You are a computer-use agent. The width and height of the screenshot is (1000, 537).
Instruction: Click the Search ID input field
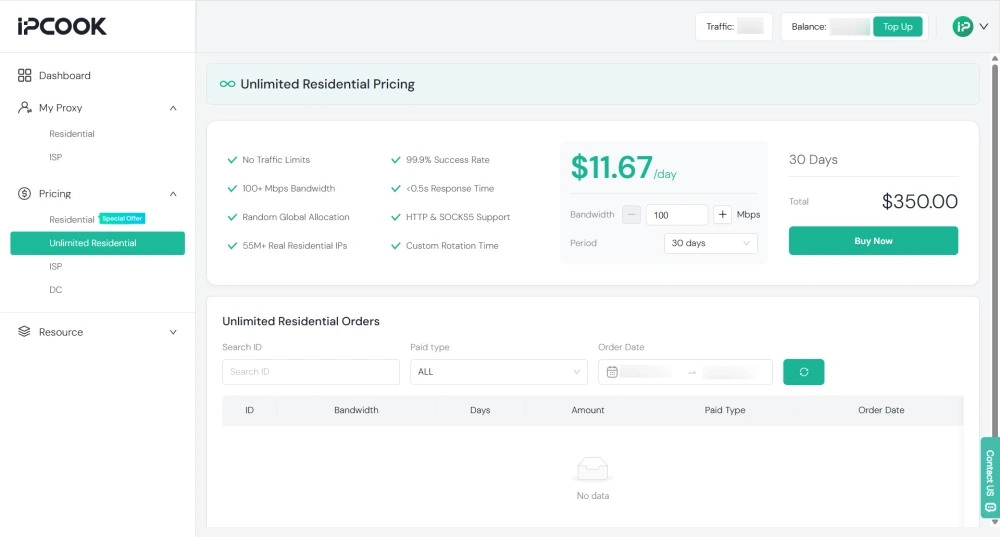pos(311,372)
